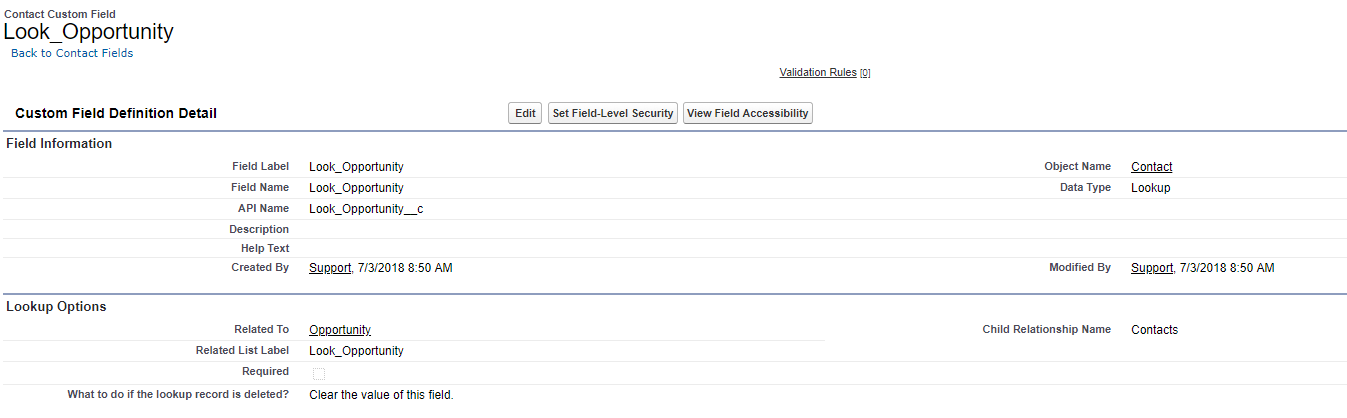
Task: Click Support link in Modified By row
Action: pos(1151,268)
